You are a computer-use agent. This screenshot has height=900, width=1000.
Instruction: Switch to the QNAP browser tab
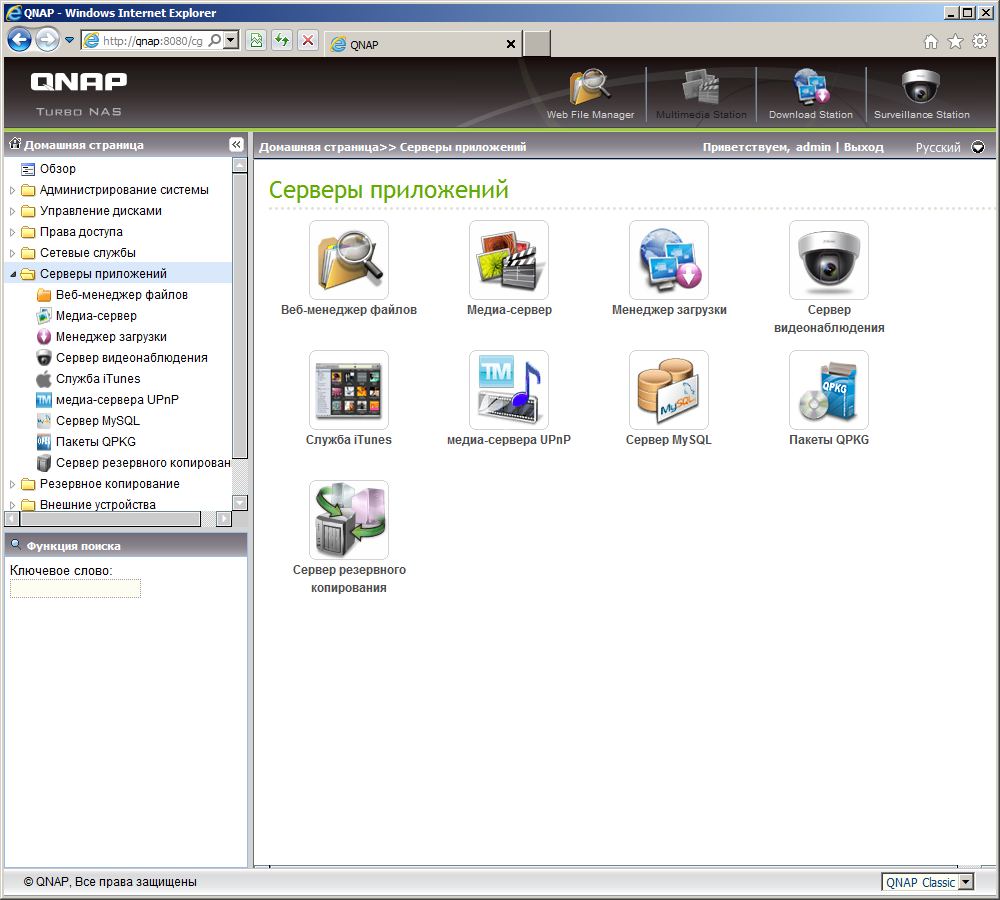click(x=421, y=44)
